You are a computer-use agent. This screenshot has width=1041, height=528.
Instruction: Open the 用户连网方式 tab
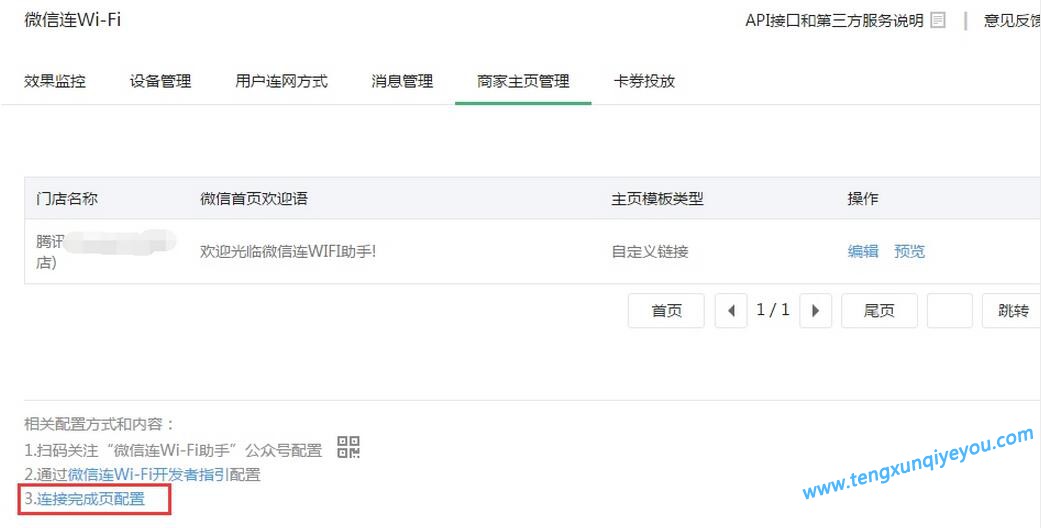pos(281,81)
